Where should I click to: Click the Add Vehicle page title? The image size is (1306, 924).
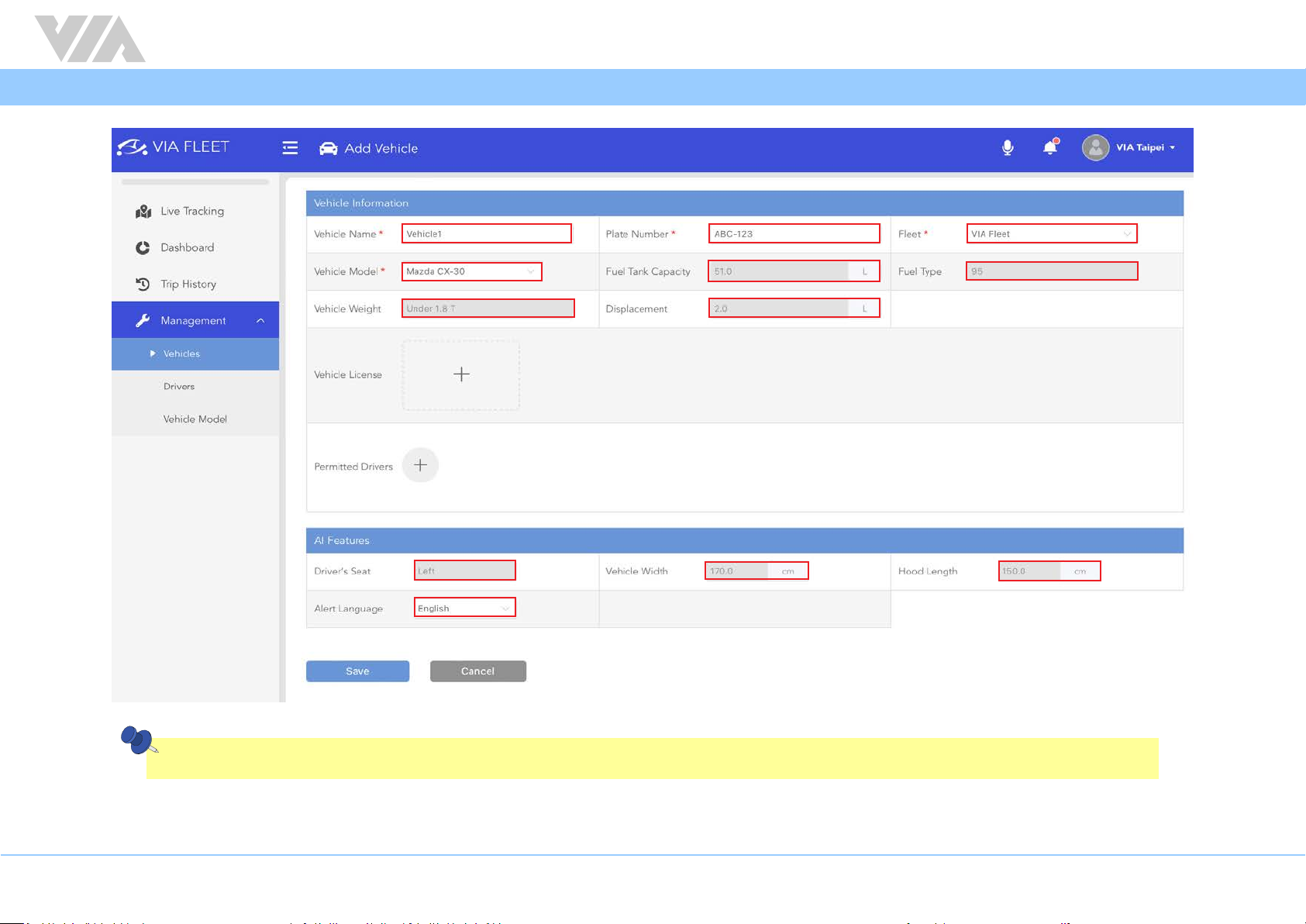(381, 148)
